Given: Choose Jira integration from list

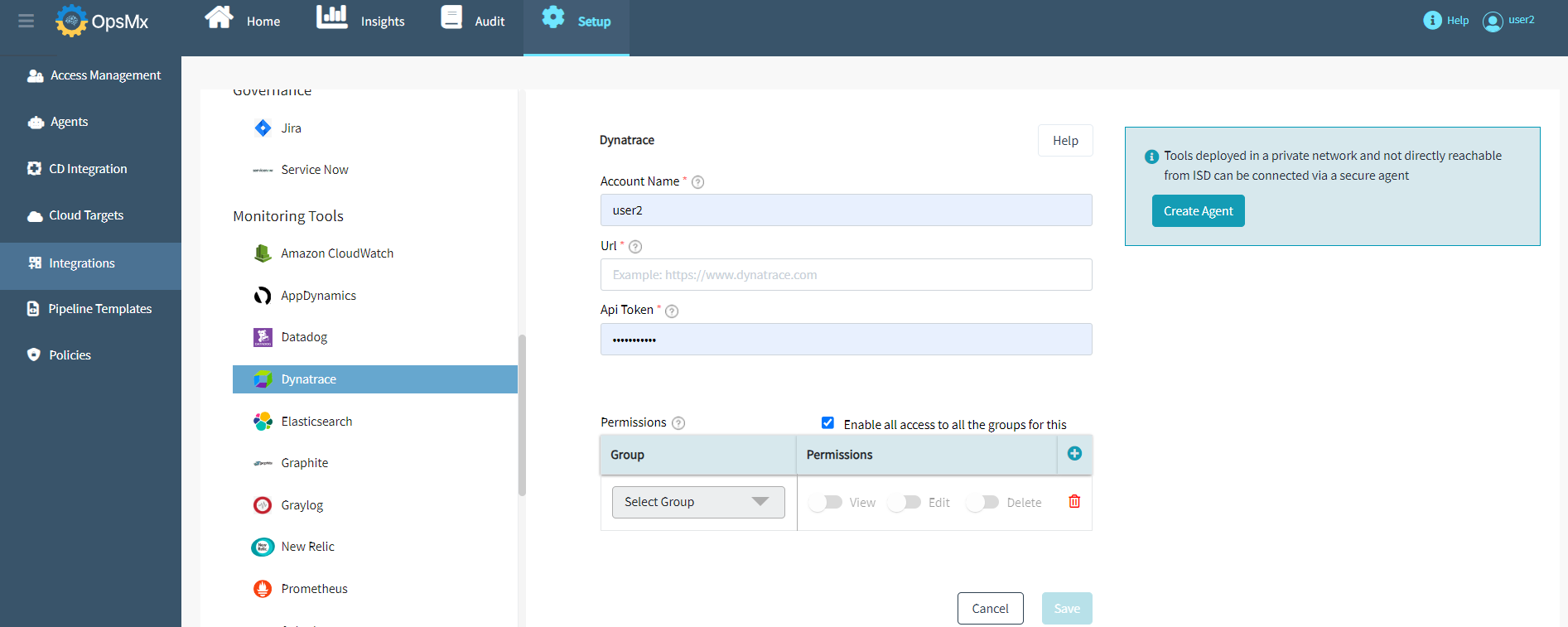Looking at the screenshot, I should tap(291, 128).
